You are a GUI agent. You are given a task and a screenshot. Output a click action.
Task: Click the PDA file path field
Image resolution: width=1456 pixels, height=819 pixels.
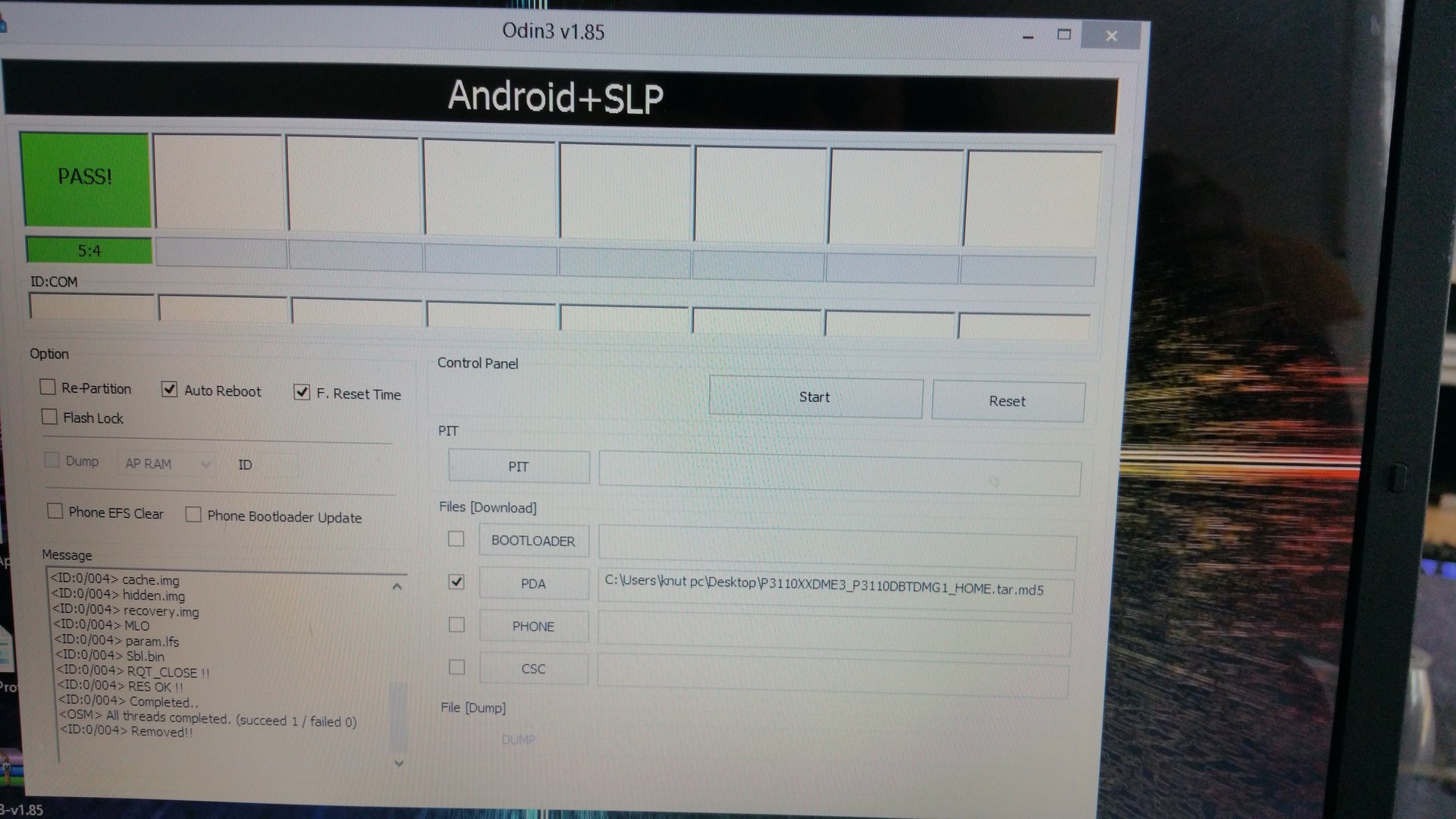coord(836,591)
